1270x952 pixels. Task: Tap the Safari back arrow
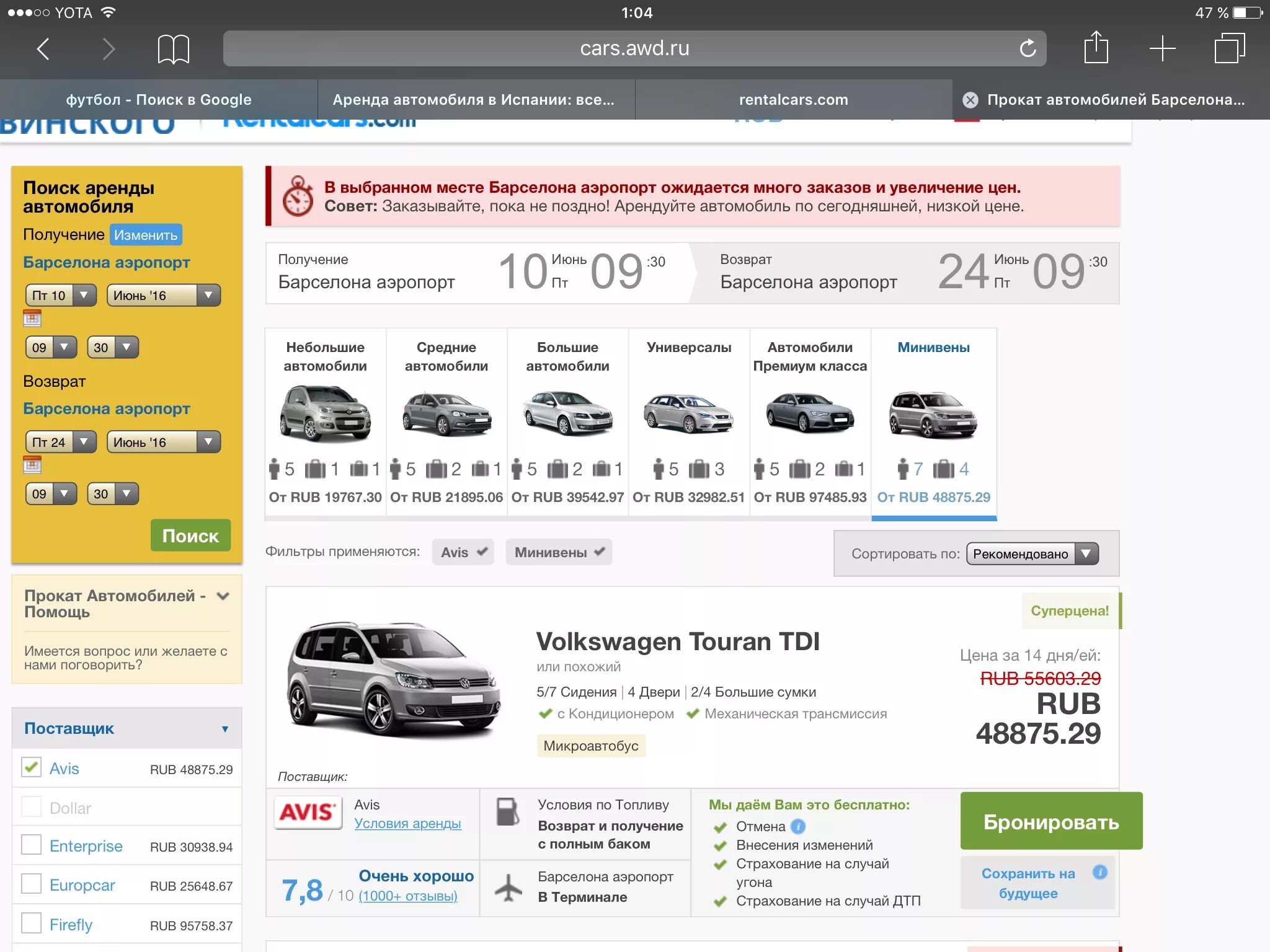click(43, 48)
